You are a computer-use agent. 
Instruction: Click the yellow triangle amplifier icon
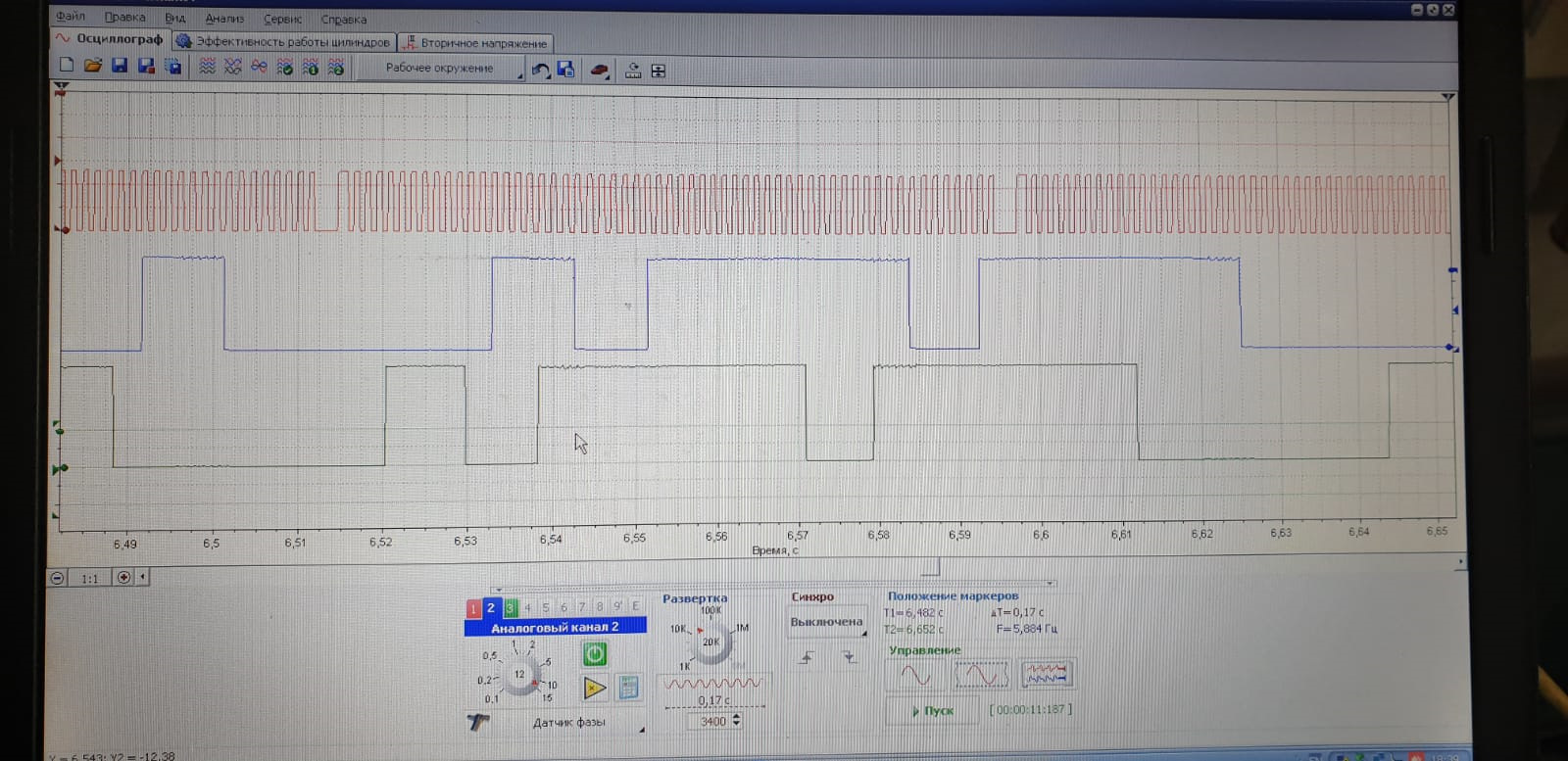tap(595, 688)
